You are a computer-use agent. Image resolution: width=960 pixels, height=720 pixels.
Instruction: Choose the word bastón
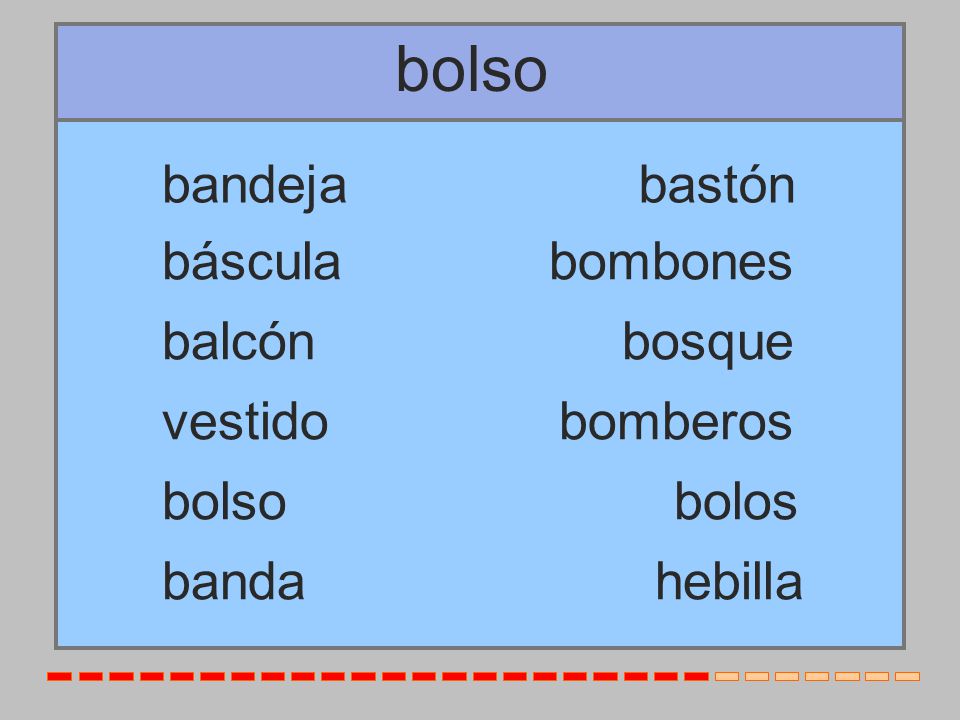pos(717,184)
